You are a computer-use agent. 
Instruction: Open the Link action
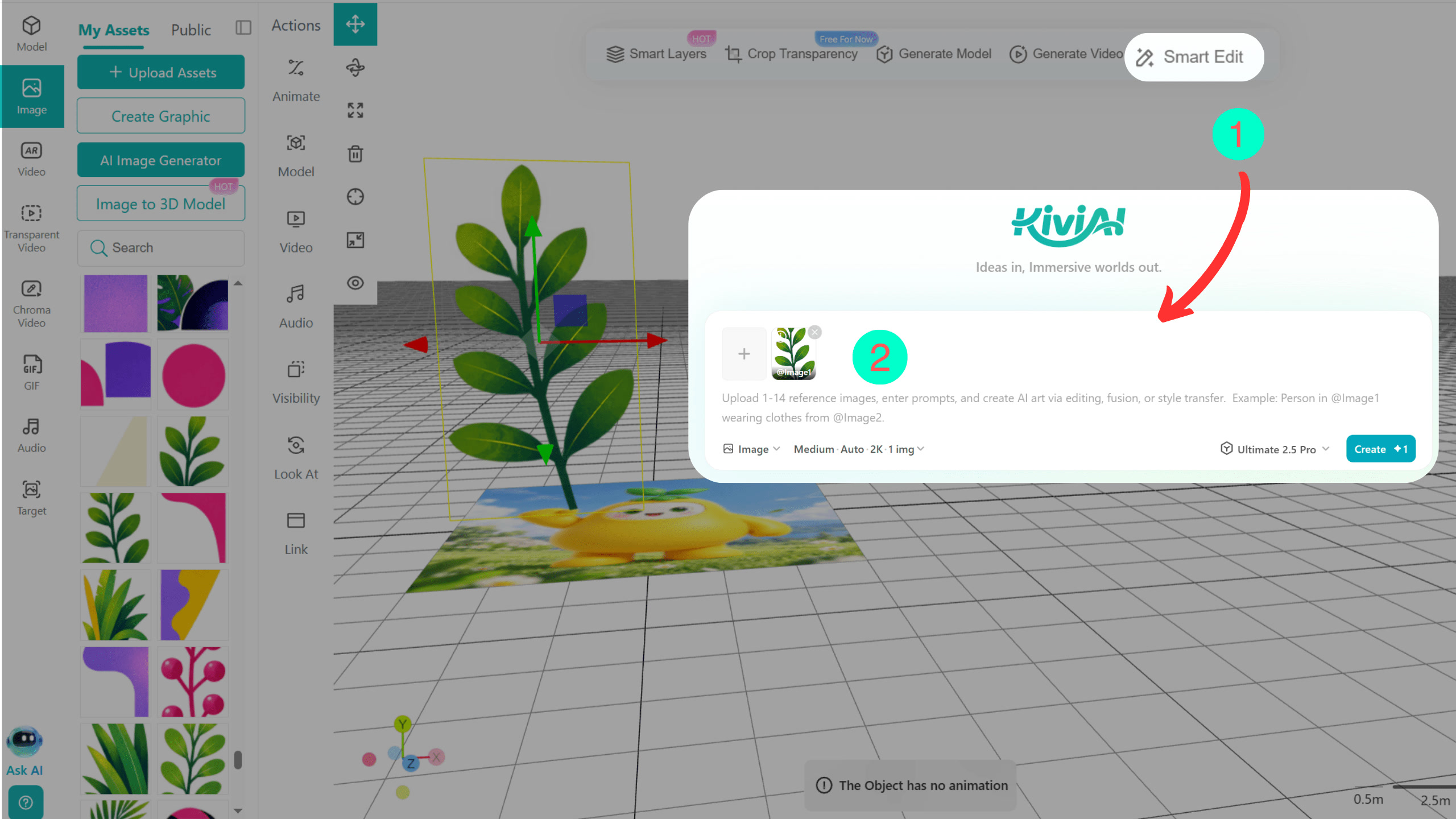296,533
